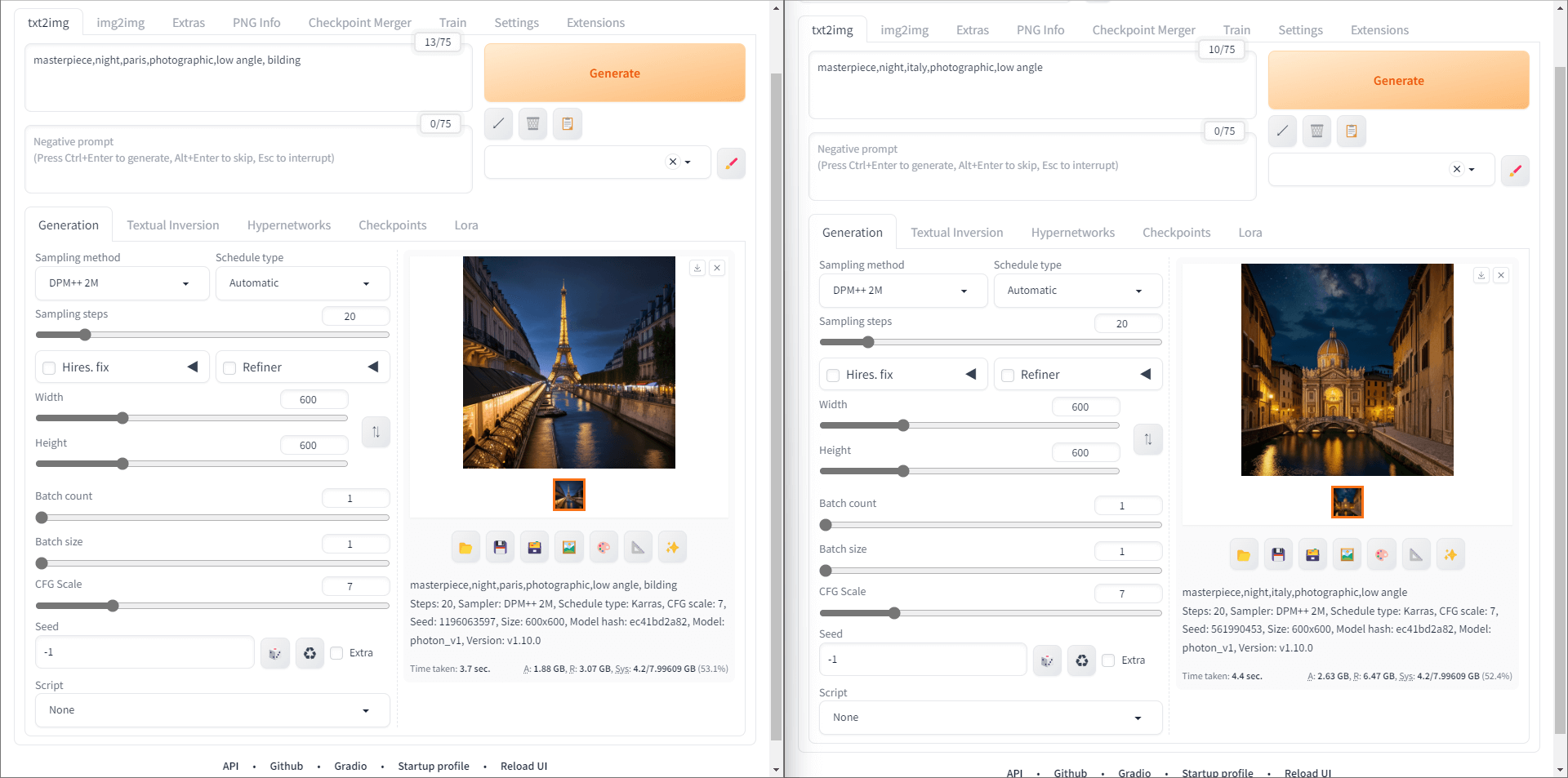Send image to extras ruler icon, left window

[638, 548]
